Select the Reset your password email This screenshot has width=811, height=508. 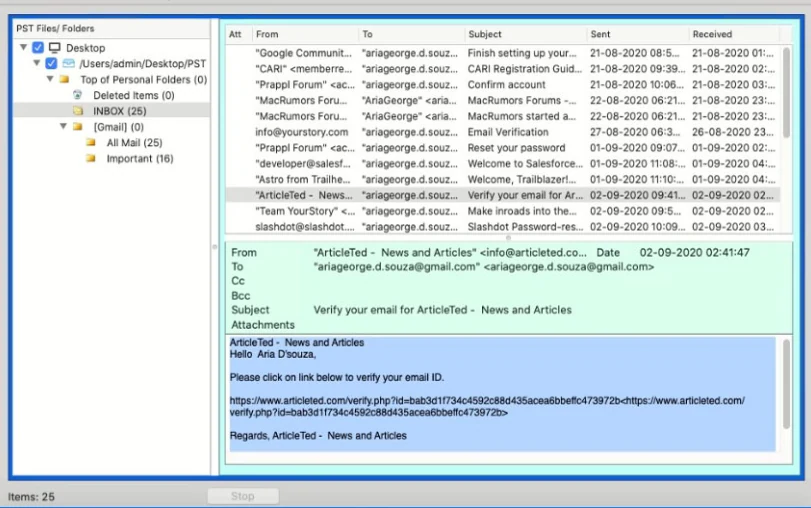pos(502,147)
